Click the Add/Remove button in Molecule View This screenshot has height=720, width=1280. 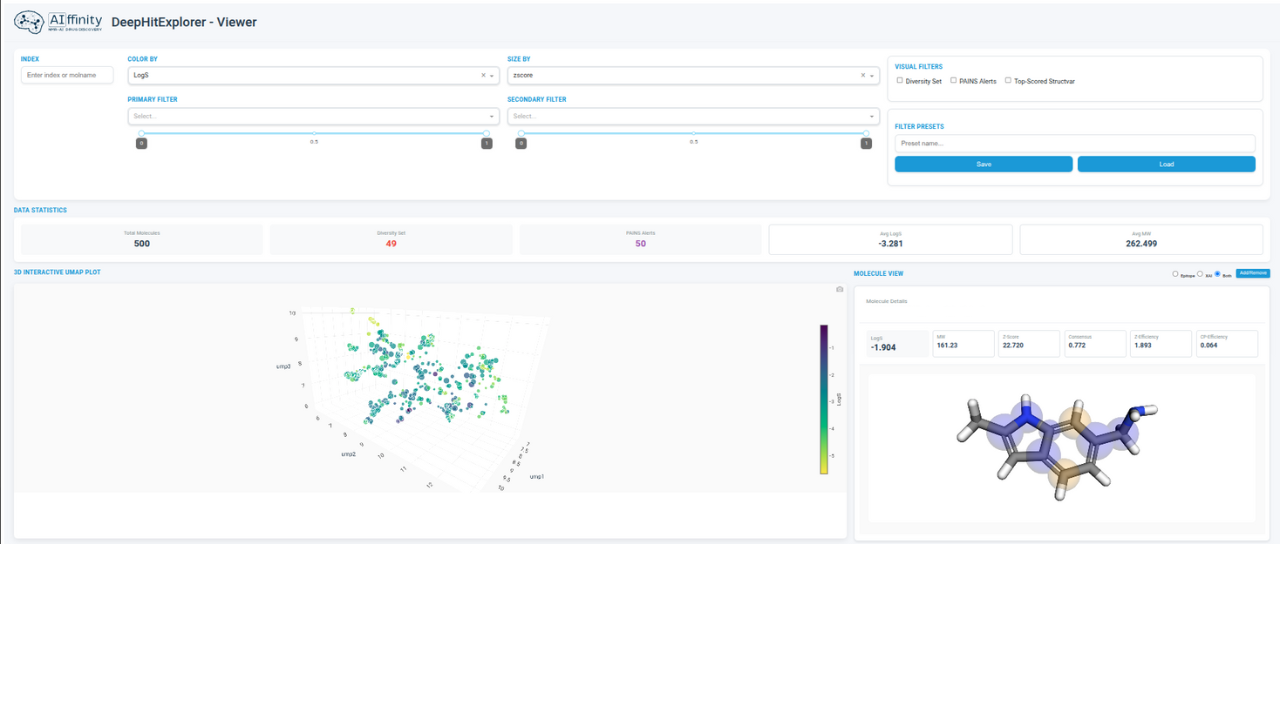point(1252,273)
